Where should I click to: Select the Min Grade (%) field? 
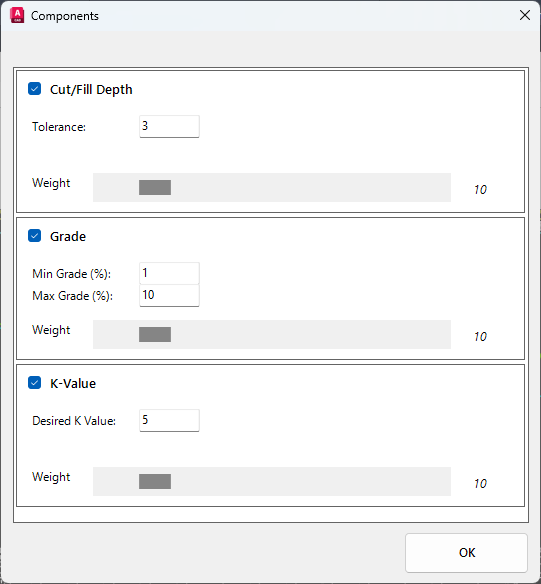169,273
